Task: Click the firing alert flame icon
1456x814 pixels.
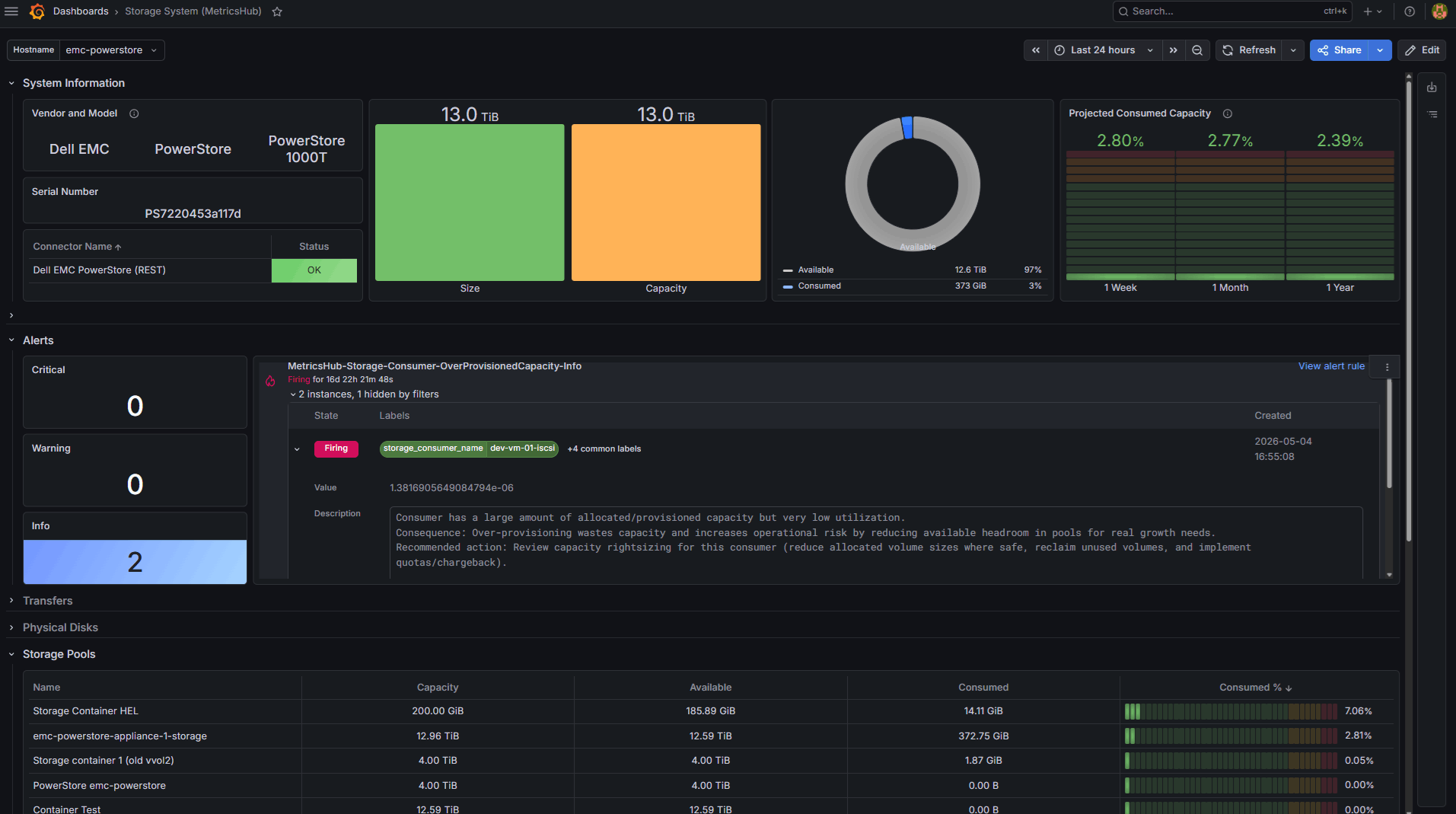Action: coord(270,381)
